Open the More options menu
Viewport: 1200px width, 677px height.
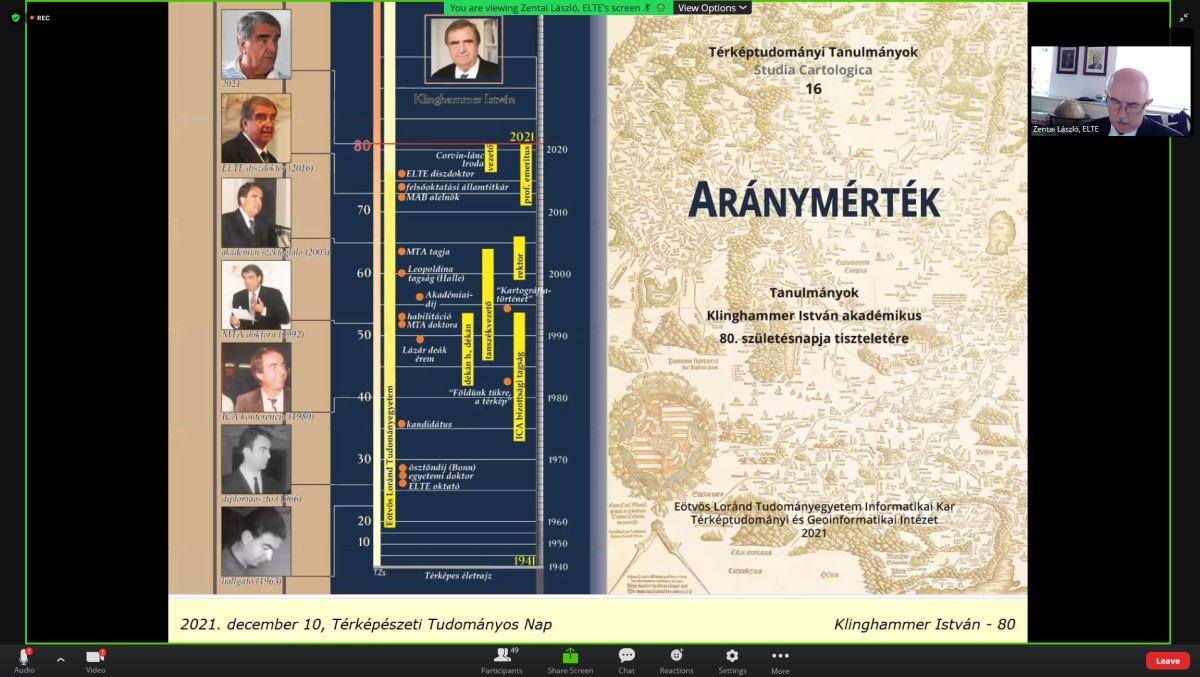[780, 660]
